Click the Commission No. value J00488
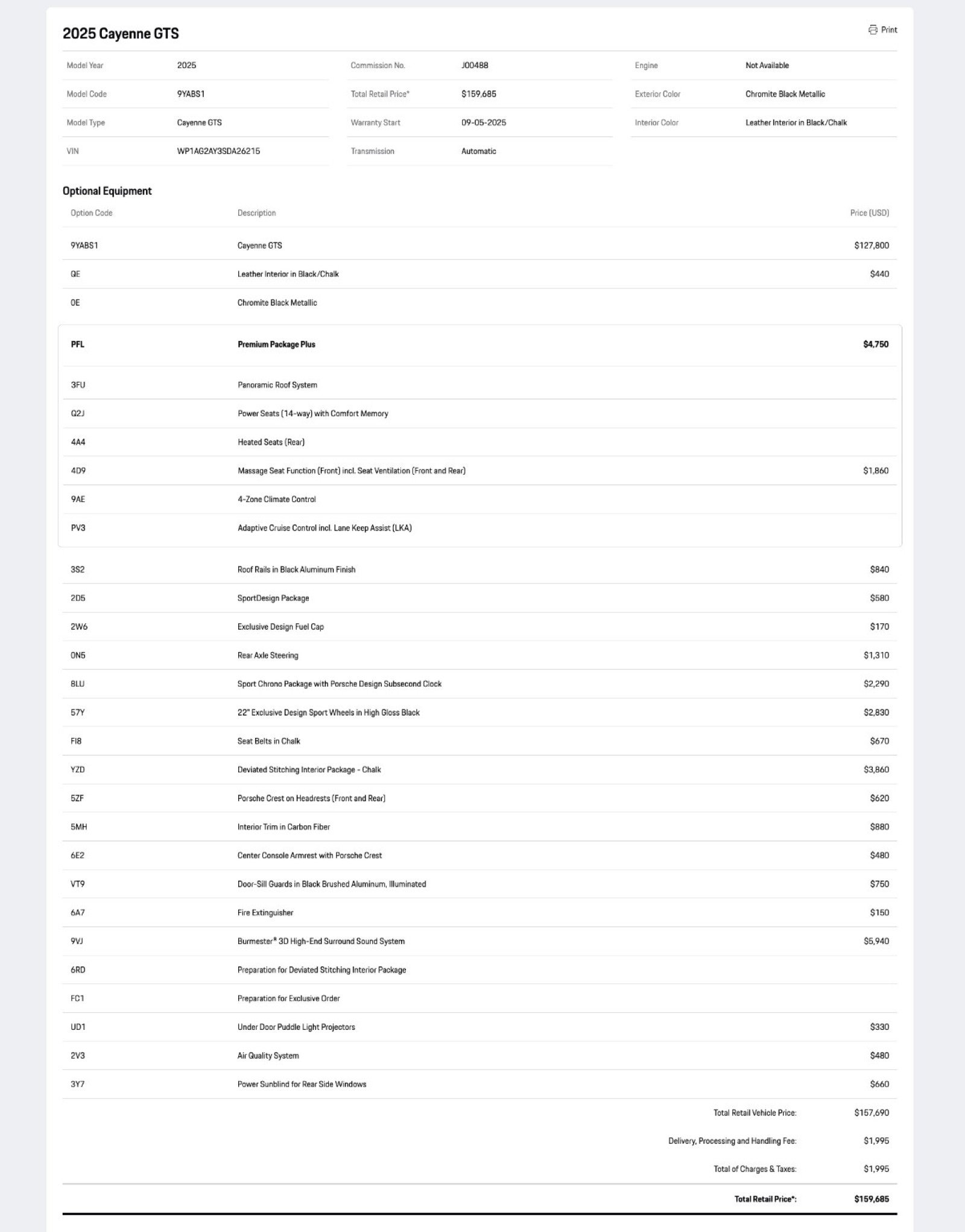965x1232 pixels. tap(475, 65)
